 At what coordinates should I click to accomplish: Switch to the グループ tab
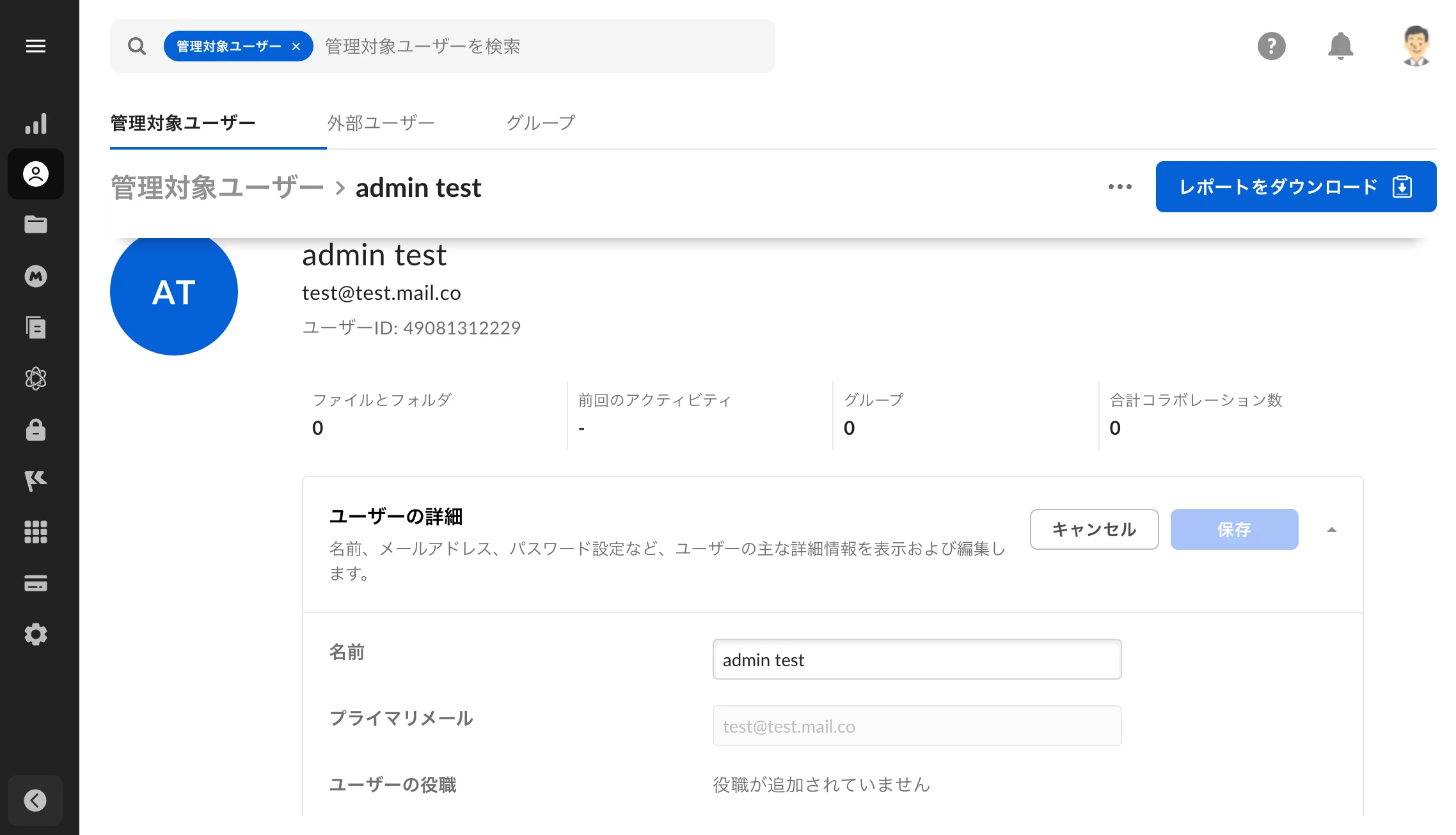(x=541, y=123)
